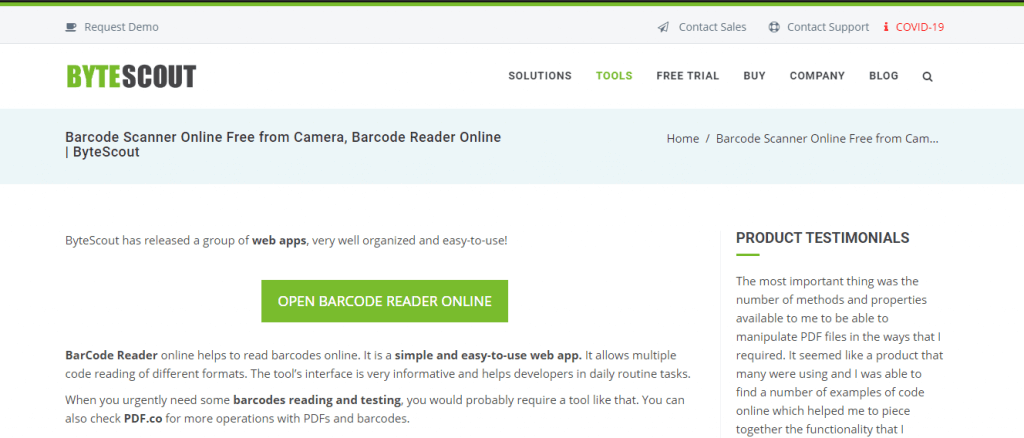Click the page title Barcode Scanner Online heading
The height and width of the screenshot is (438, 1024).
[283, 144]
